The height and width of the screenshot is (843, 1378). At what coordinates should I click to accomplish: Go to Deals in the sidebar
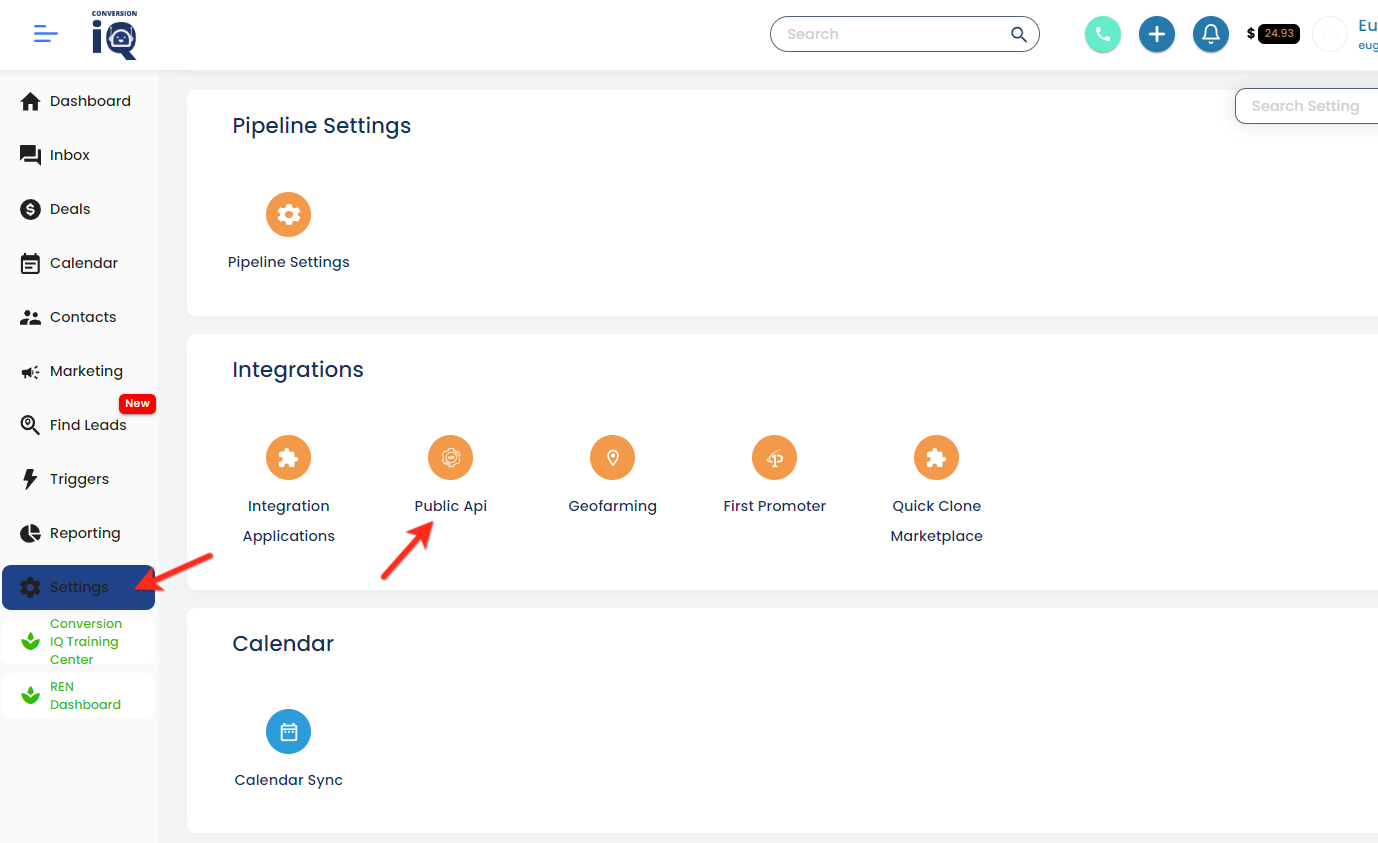(78, 209)
